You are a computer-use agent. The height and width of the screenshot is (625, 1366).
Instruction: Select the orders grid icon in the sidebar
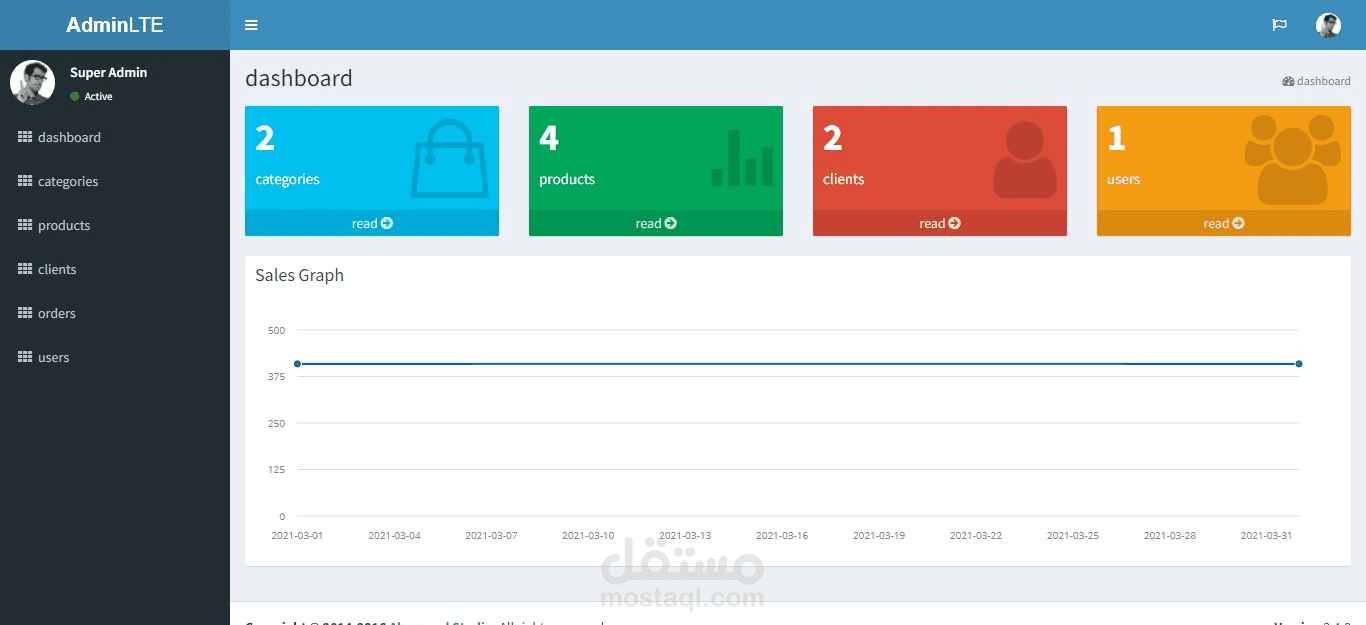pos(25,313)
